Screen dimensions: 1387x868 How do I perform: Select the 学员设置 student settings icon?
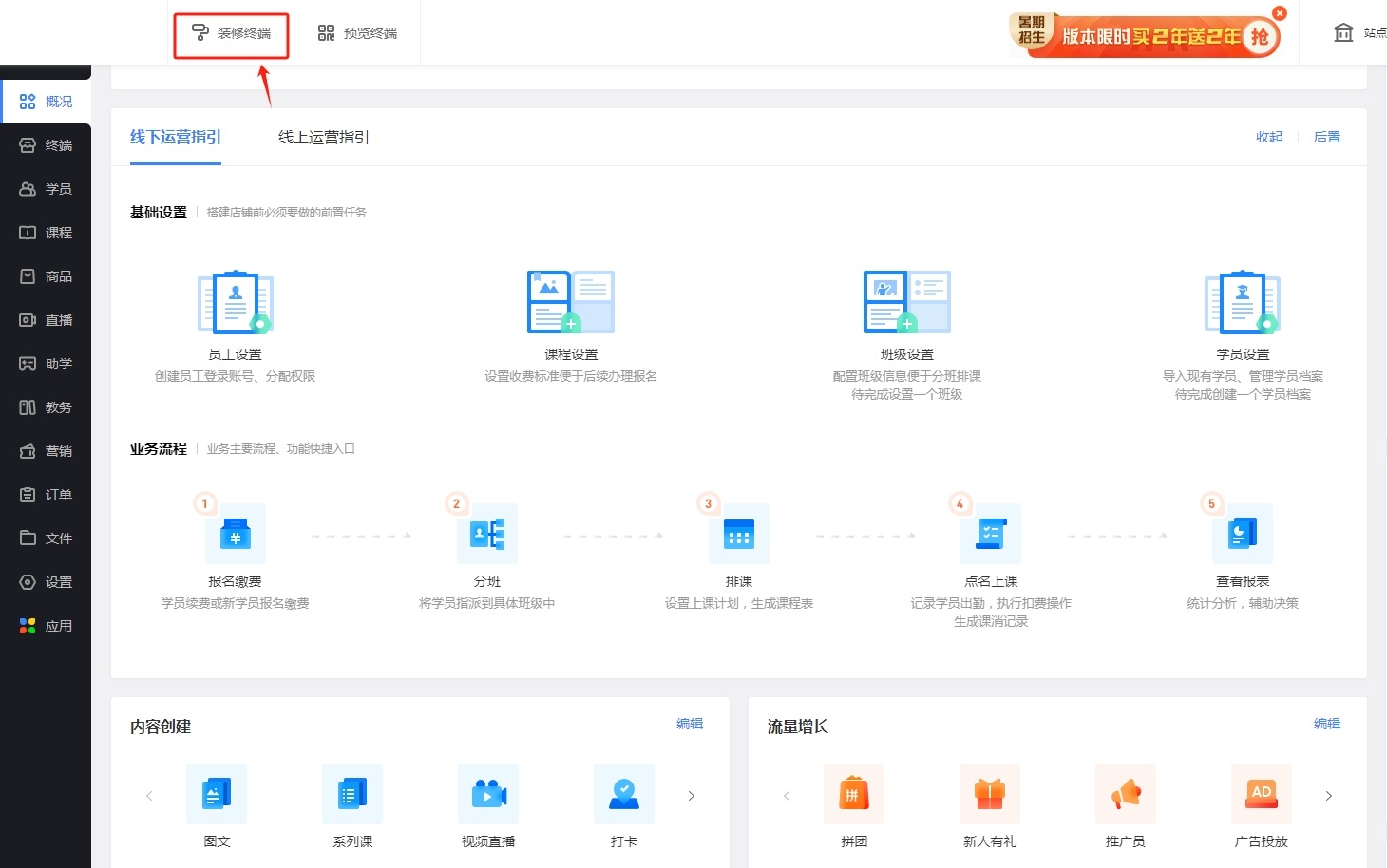coord(1242,302)
